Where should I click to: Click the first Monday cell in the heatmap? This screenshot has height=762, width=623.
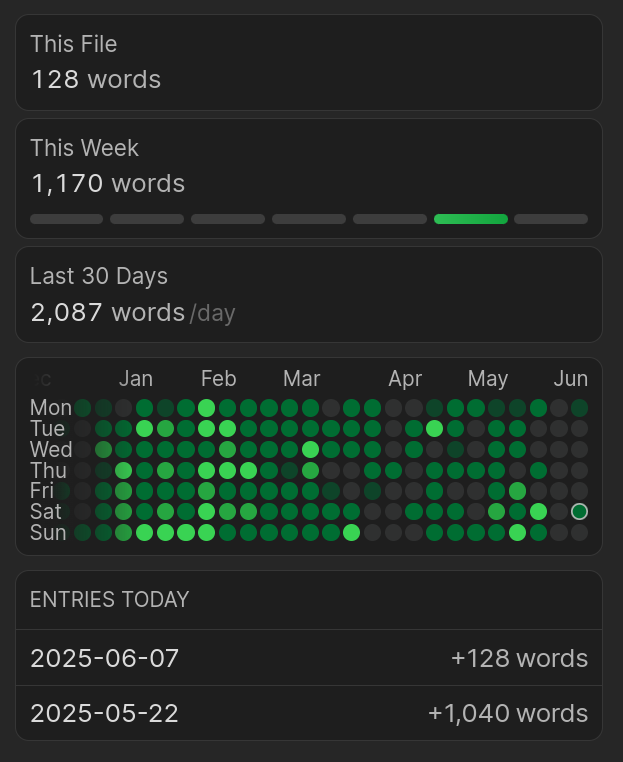83,407
